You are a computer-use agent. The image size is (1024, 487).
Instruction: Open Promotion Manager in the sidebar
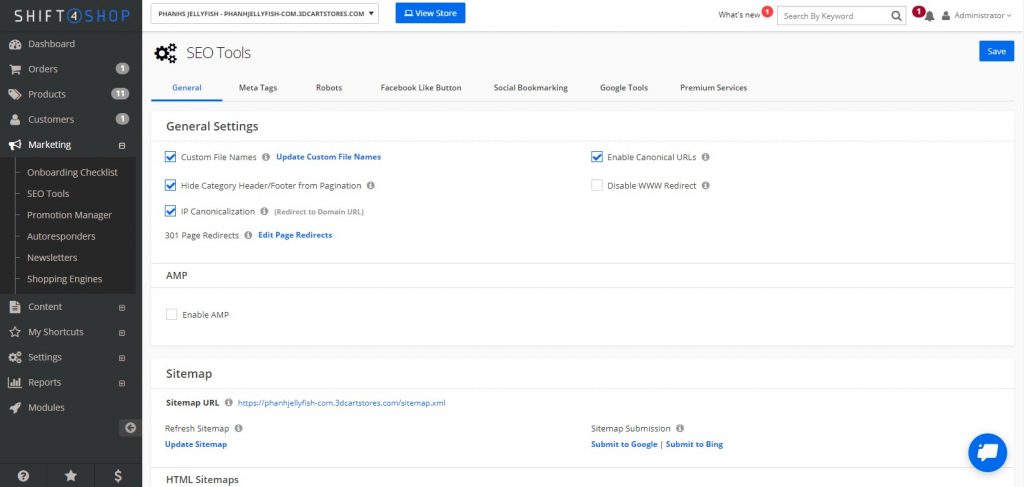click(x=69, y=215)
